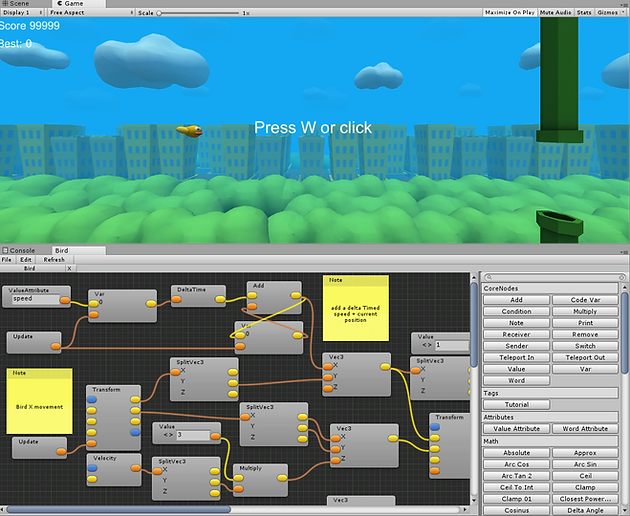The height and width of the screenshot is (516, 630).
Task: Open the Gizmos dropdown arrow
Action: 624,12
